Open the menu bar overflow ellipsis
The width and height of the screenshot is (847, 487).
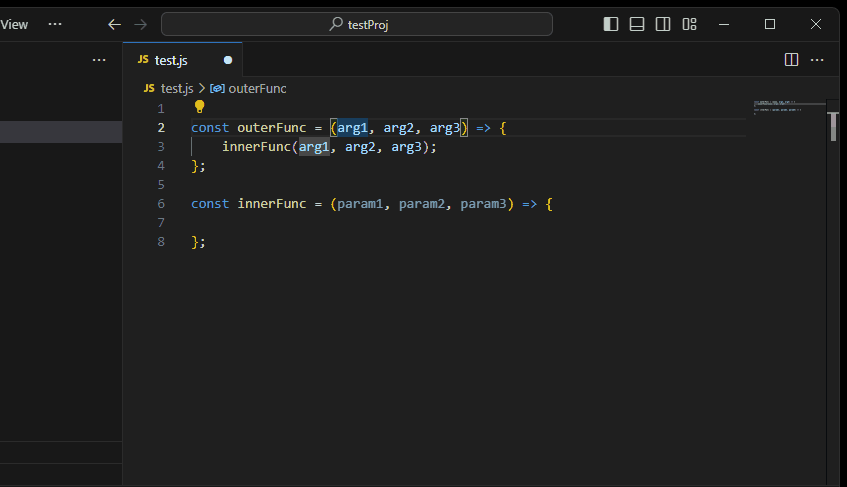(x=55, y=24)
